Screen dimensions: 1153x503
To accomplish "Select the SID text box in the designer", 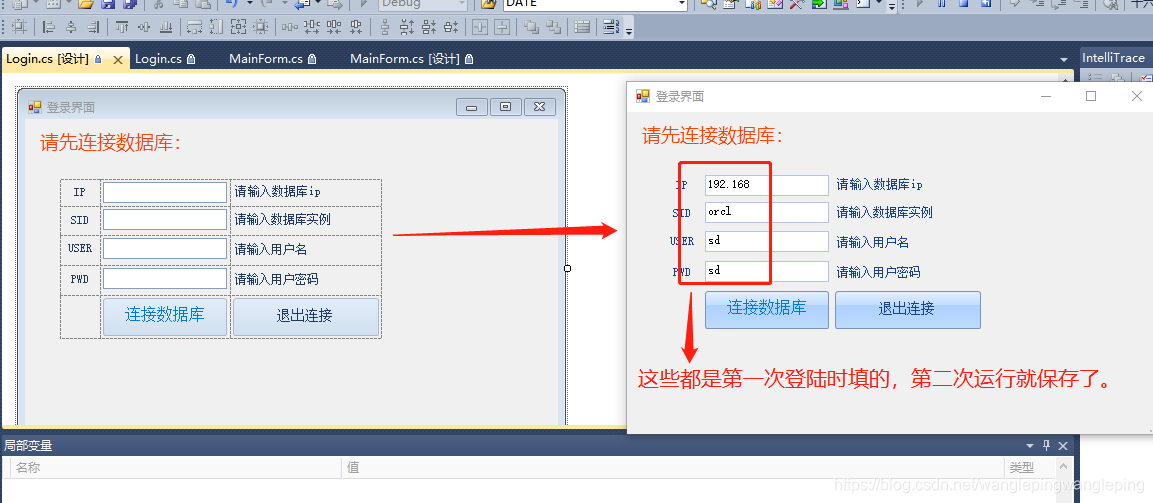I will coord(165,220).
